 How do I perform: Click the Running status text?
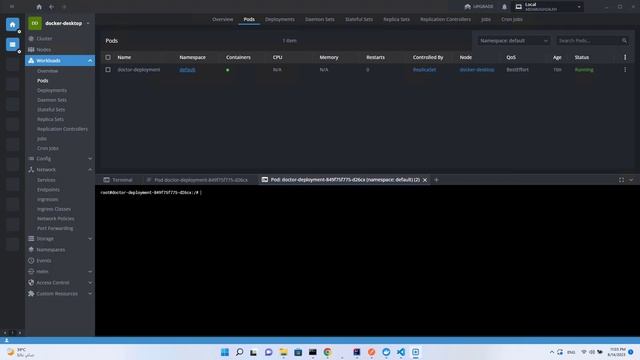[584, 70]
